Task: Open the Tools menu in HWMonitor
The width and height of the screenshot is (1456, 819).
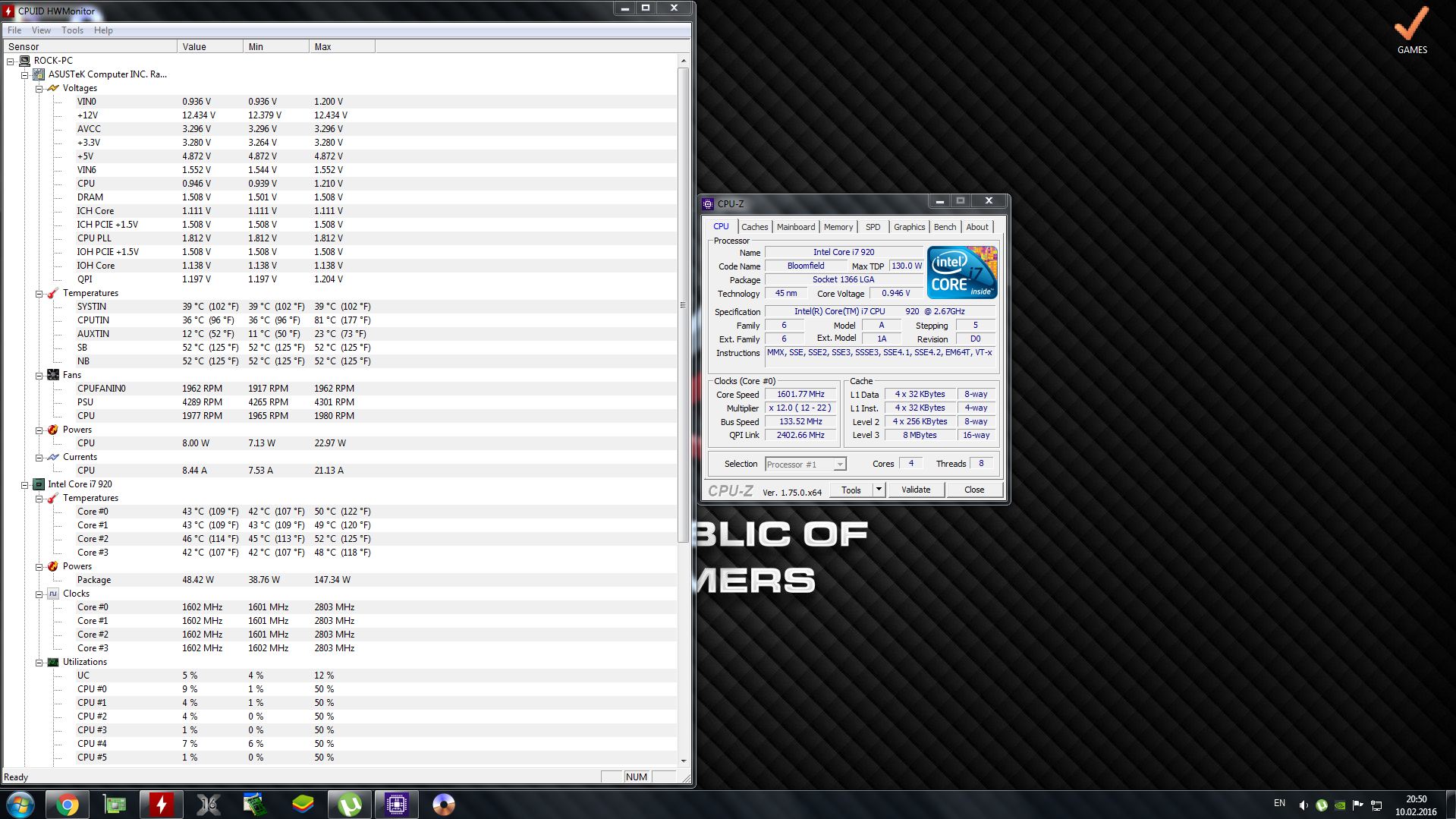Action: (72, 30)
